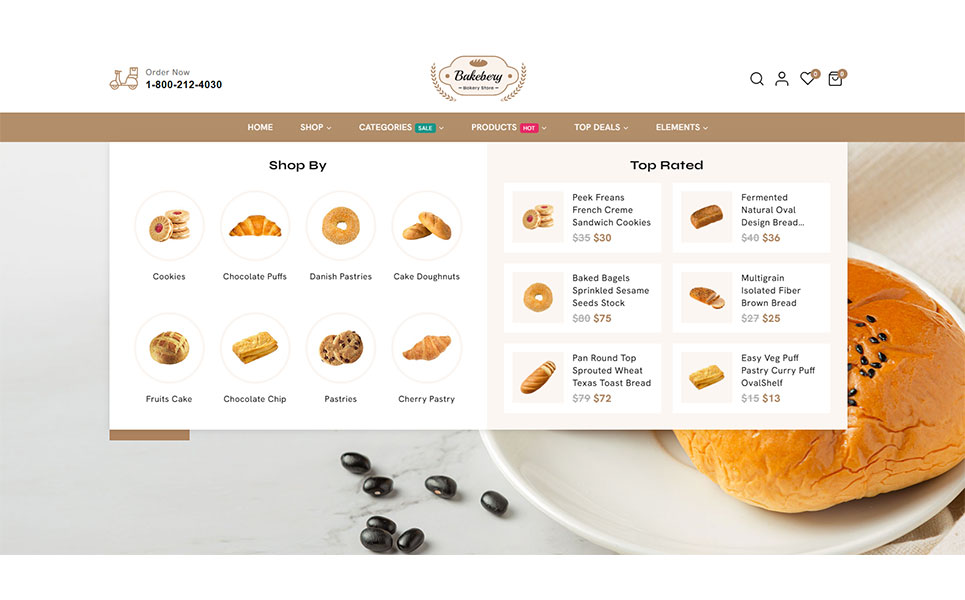Open the Top Deals menu

[601, 127]
